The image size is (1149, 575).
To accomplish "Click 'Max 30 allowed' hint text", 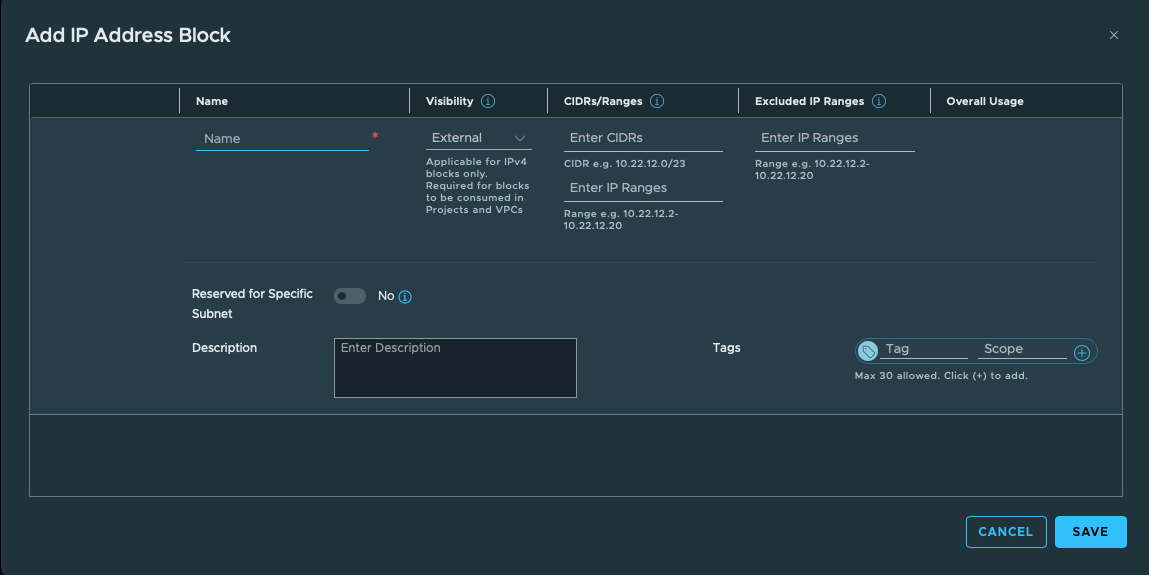I will tap(941, 376).
